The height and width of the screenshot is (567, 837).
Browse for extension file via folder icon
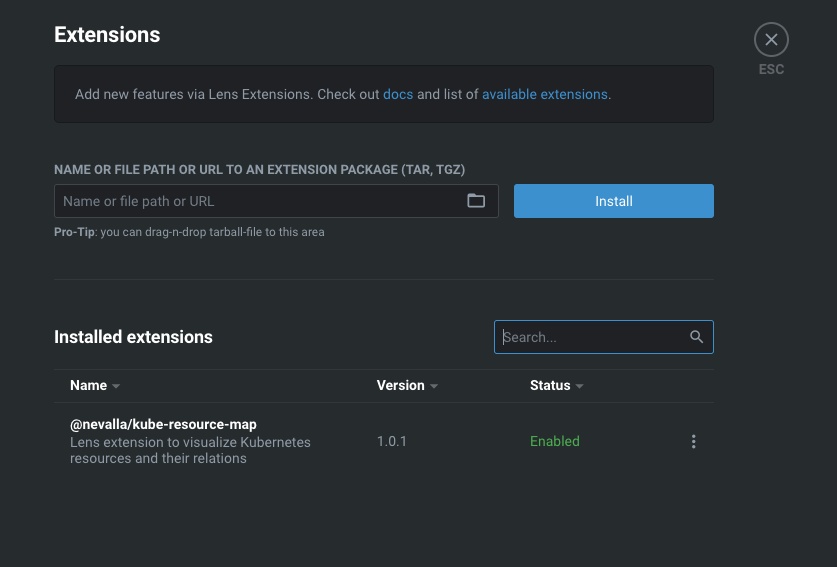click(476, 201)
